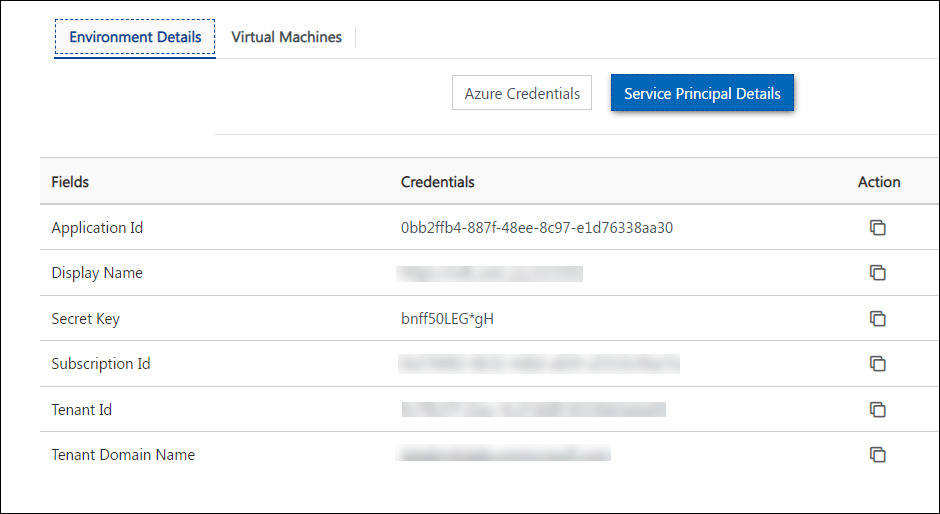Screen dimensions: 940x514
Task: Copy the Application Id value
Action: pos(878,227)
